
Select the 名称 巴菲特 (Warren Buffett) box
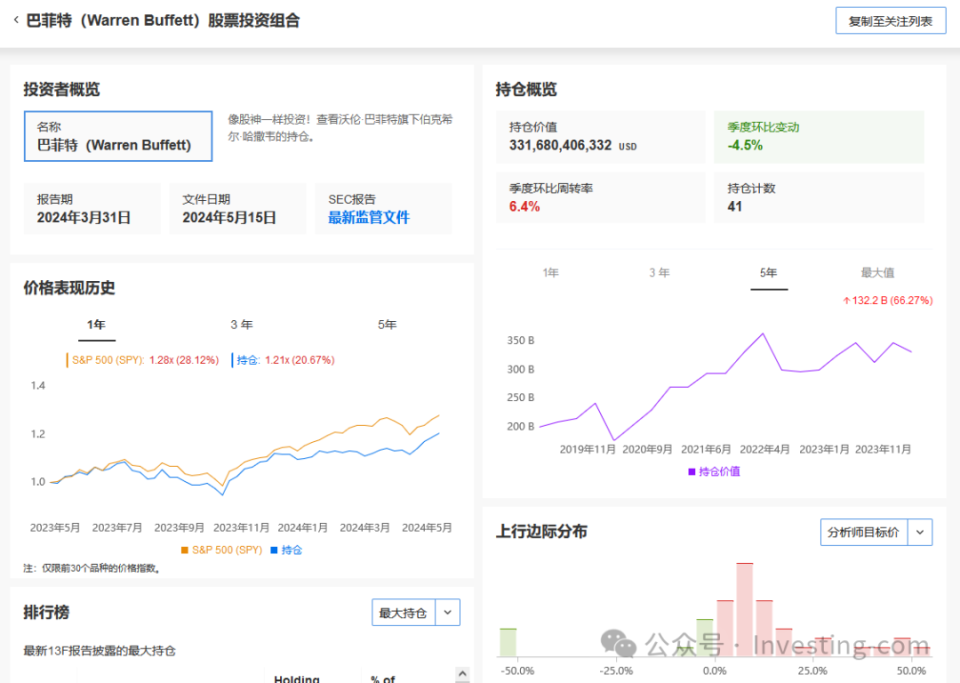click(118, 137)
